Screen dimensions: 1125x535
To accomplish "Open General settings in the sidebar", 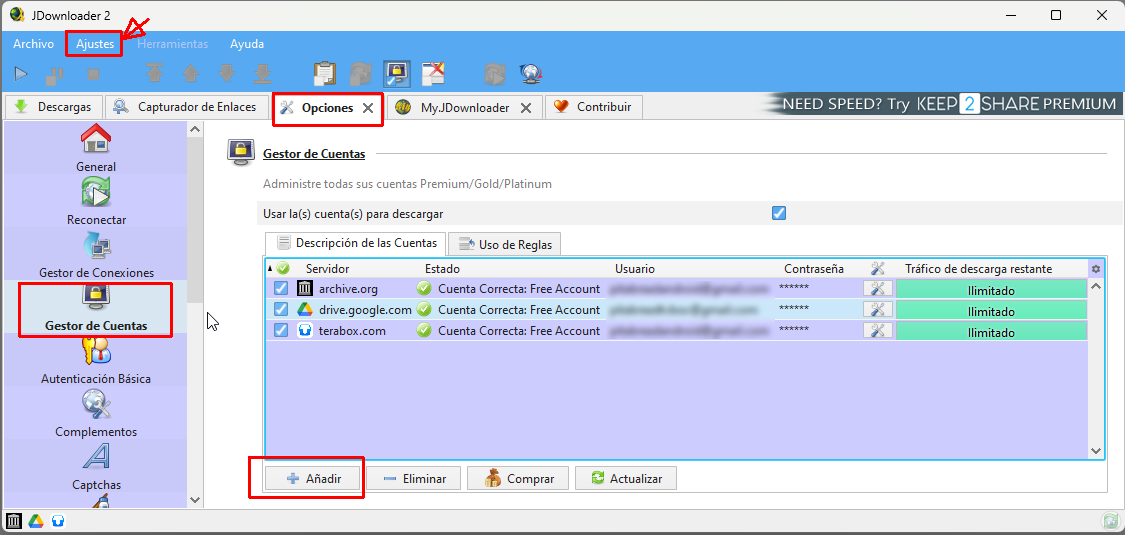I will [96, 148].
